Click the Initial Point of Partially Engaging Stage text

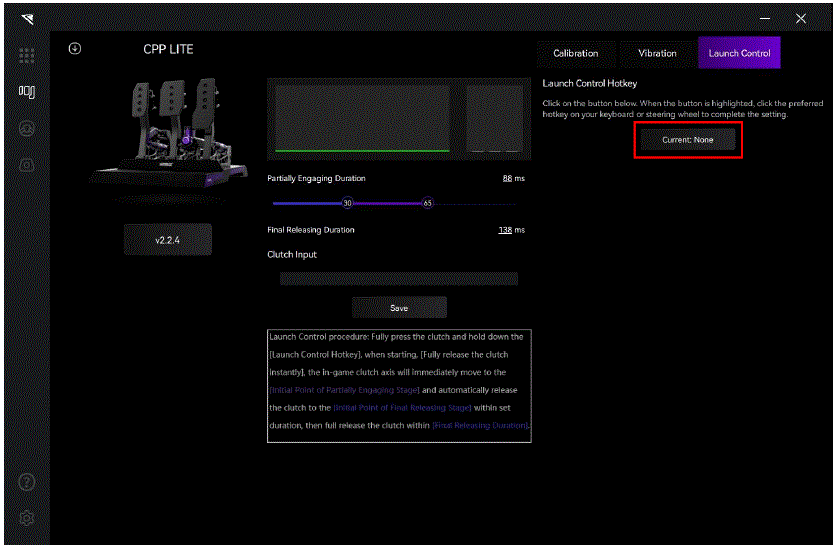coord(345,390)
